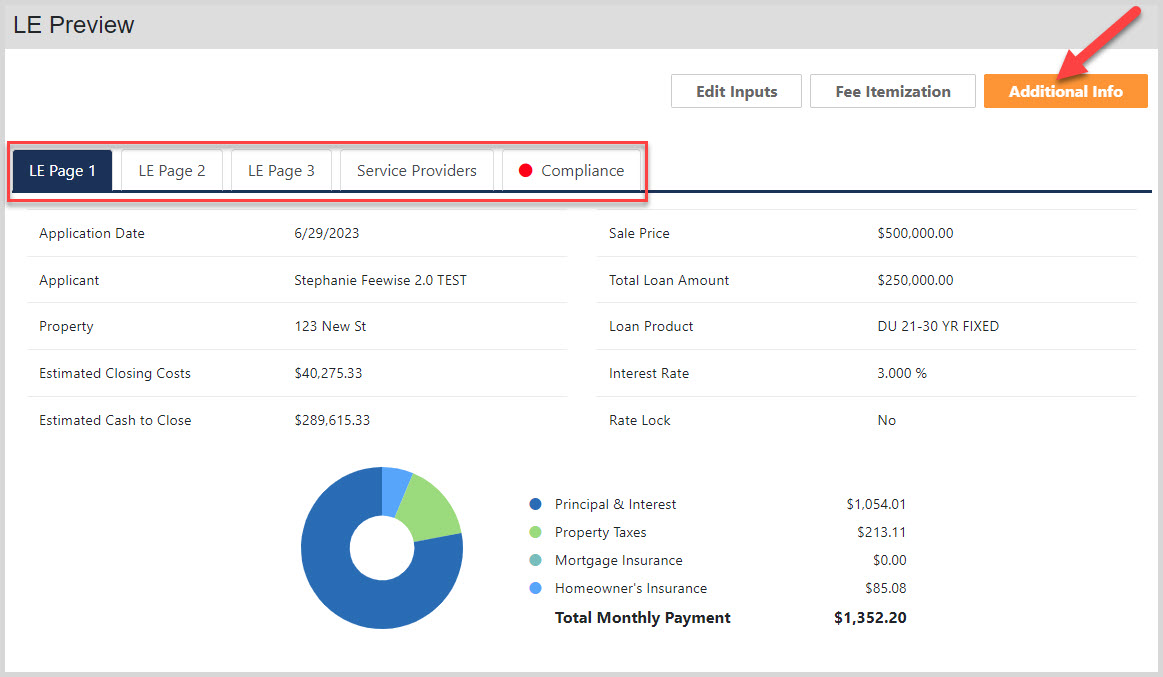Select the LE Page 1 tab
Image resolution: width=1163 pixels, height=677 pixels.
point(62,170)
